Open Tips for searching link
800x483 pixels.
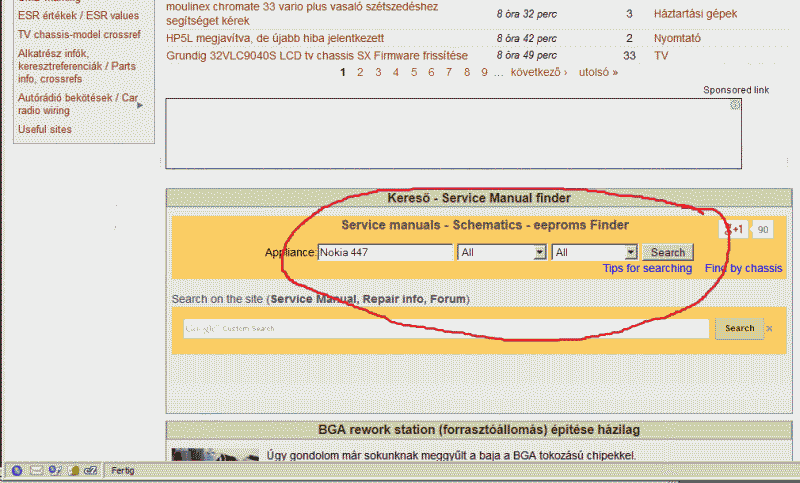coord(647,268)
